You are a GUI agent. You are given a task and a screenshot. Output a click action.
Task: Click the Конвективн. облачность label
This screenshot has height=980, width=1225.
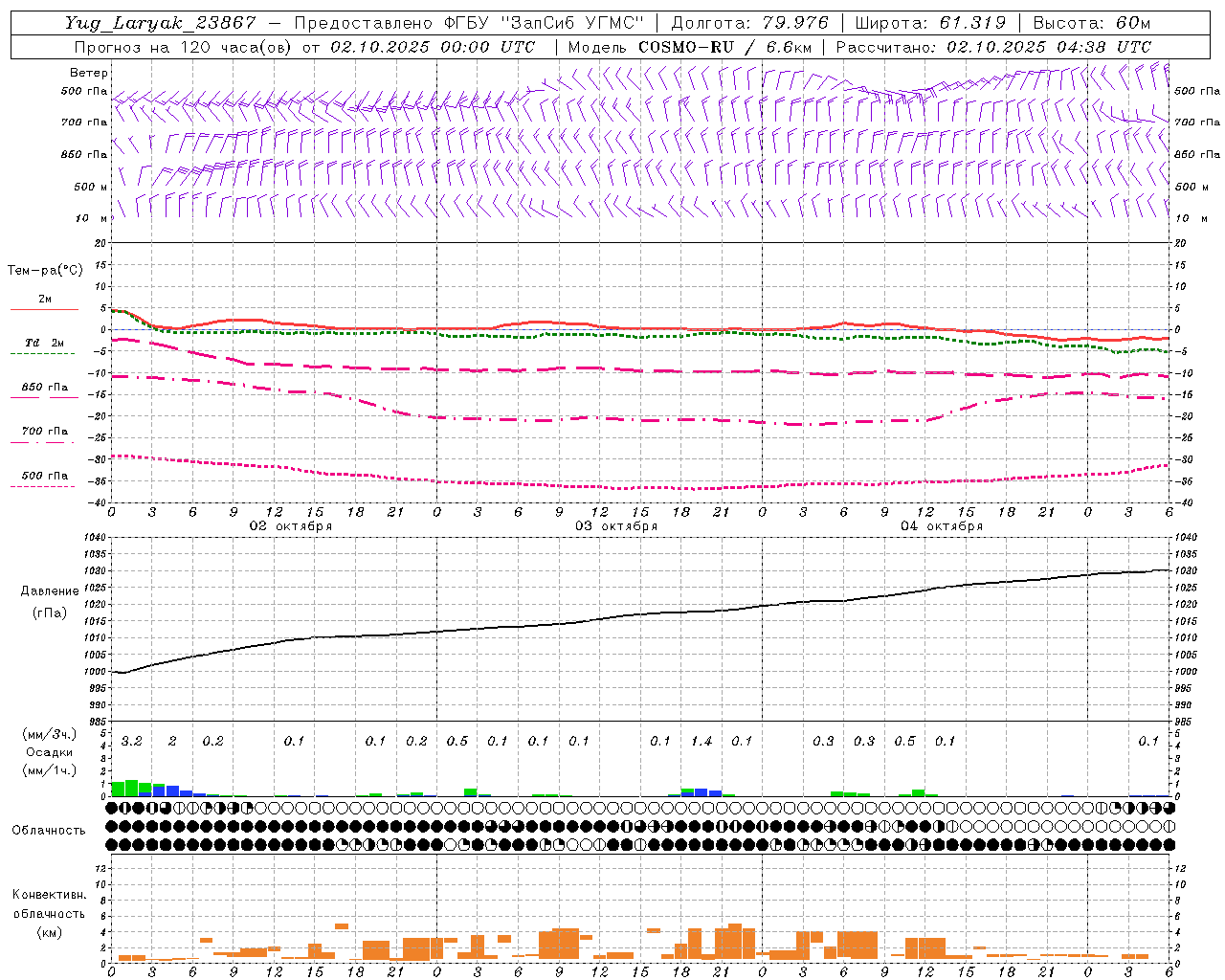pyautogui.click(x=49, y=904)
